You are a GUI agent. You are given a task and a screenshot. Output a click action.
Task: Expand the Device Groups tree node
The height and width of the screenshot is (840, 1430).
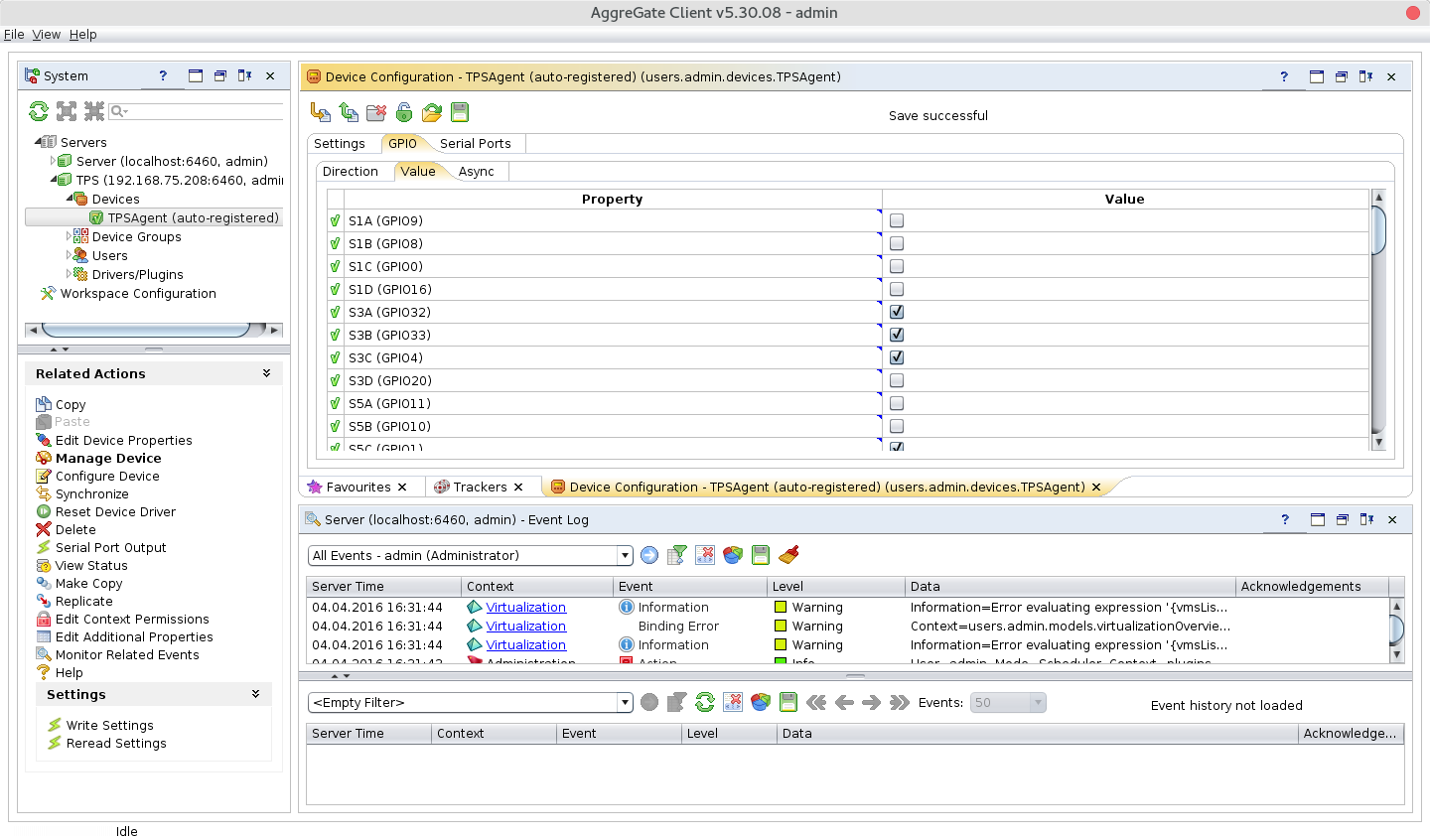69,236
